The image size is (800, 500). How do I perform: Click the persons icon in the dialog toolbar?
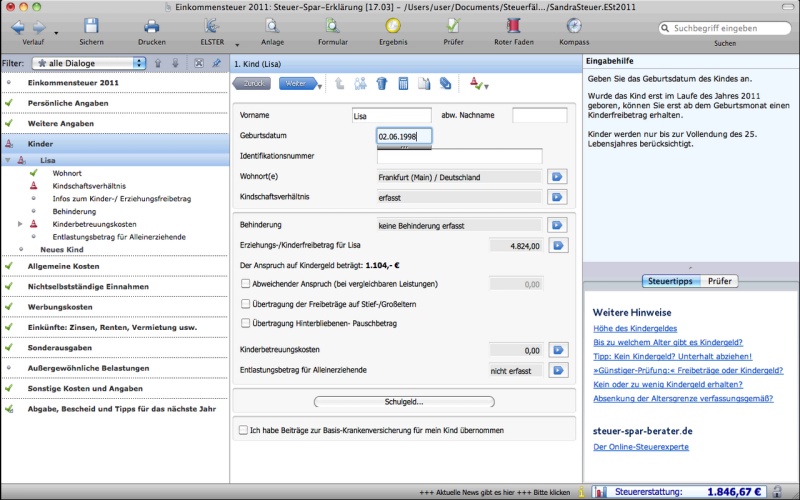pyautogui.click(x=360, y=84)
